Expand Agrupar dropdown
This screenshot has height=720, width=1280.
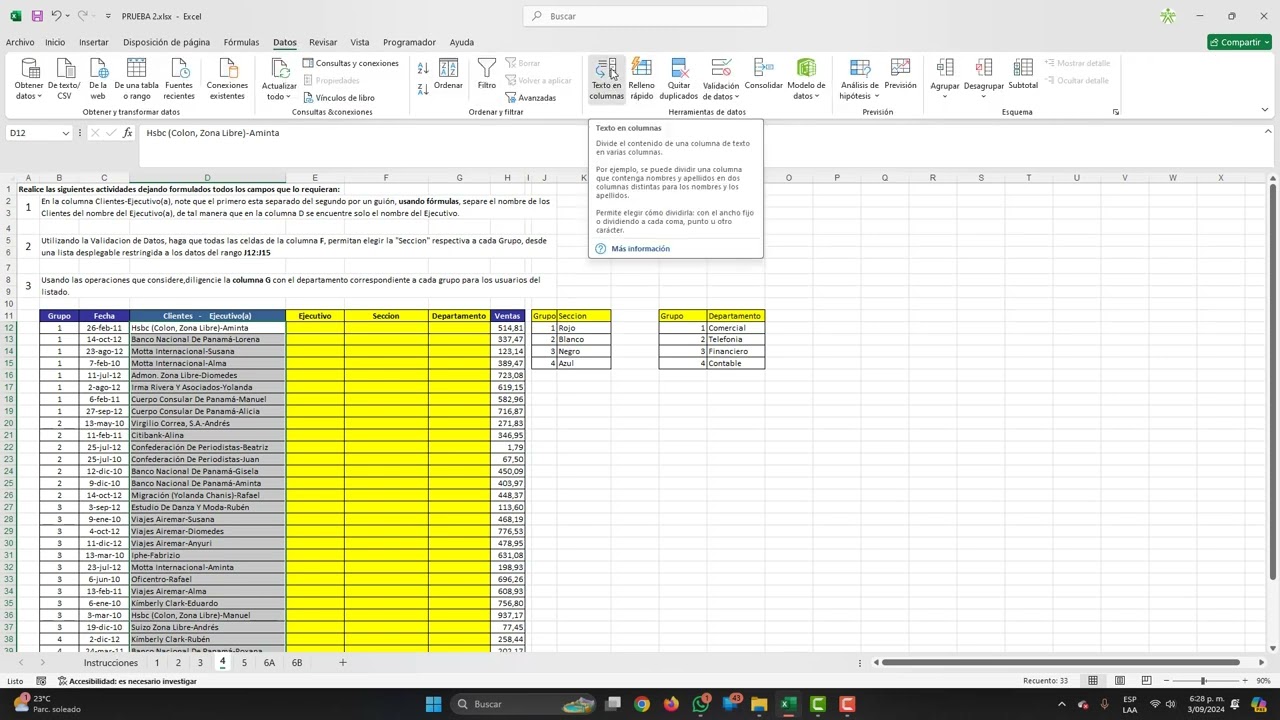pyautogui.click(x=945, y=96)
